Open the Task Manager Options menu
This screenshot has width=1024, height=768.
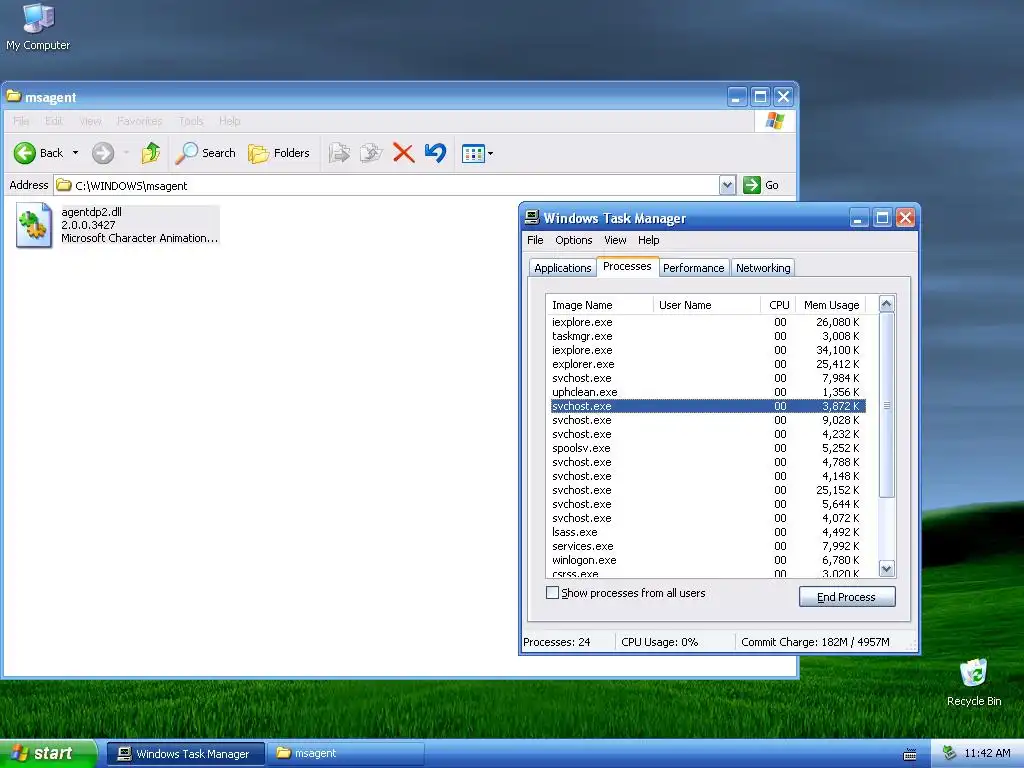point(573,240)
